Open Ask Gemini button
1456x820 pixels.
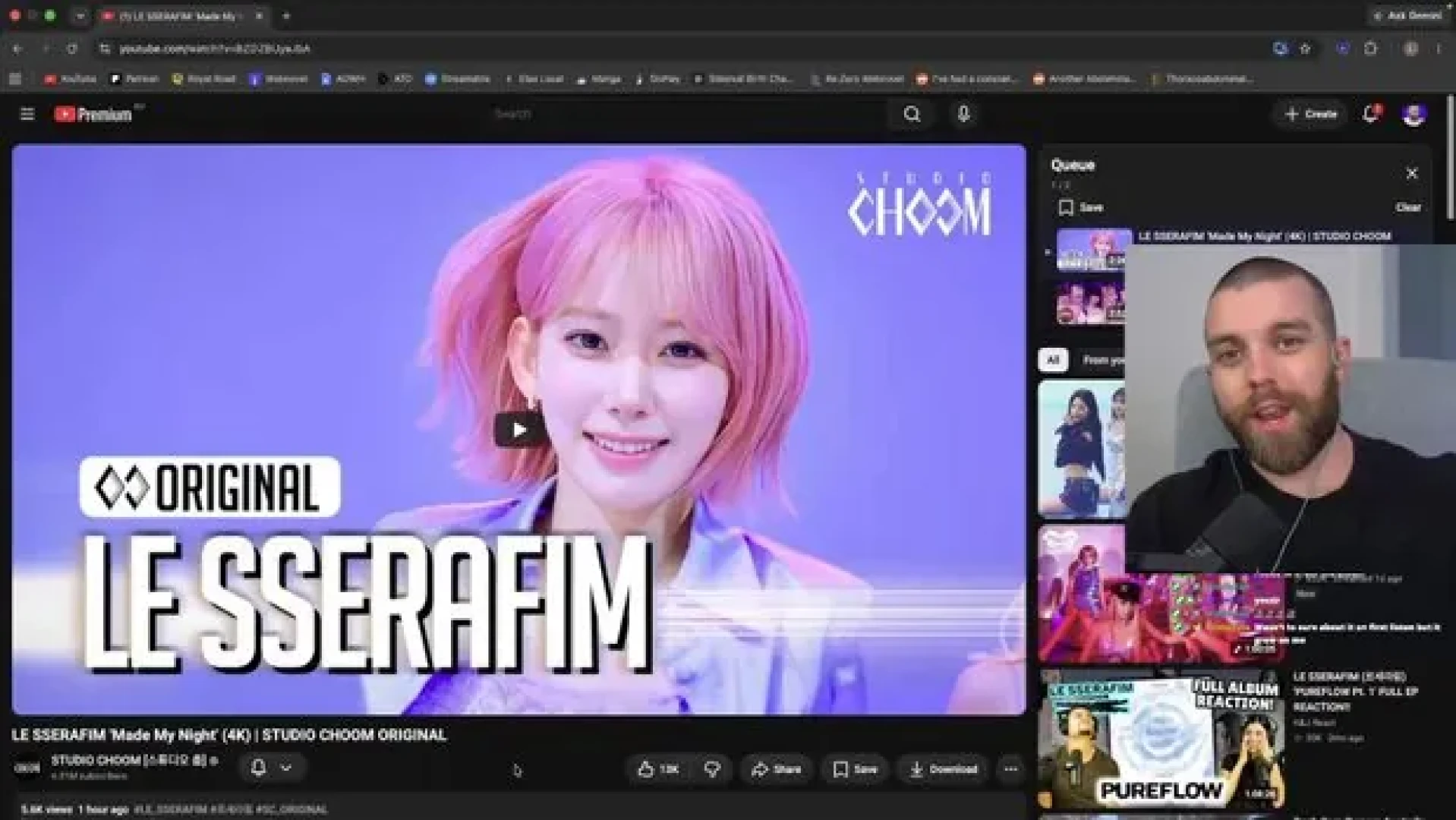[x=1409, y=15]
